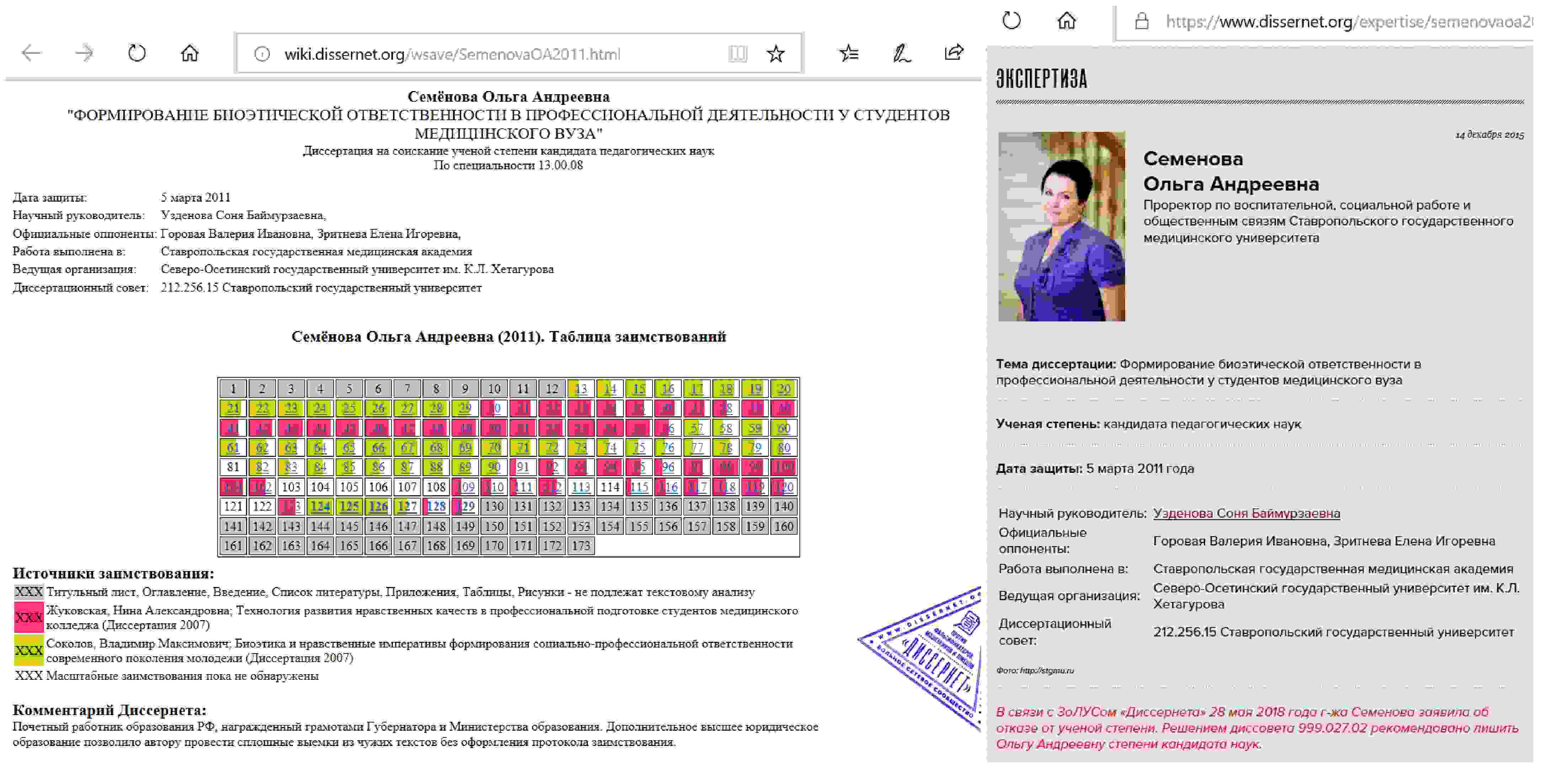
Task: Click the ЭКСПЕРТИЗА heading
Action: (x=1041, y=79)
